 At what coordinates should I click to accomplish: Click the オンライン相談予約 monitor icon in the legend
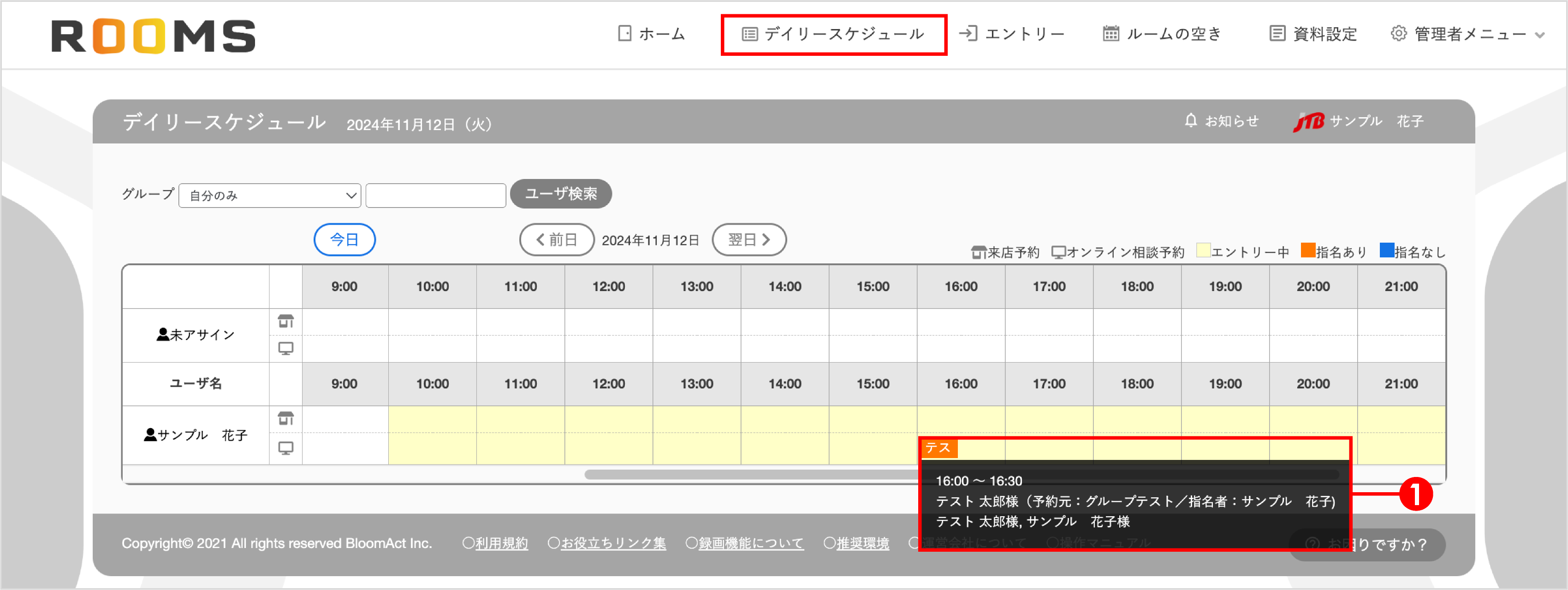click(1057, 251)
